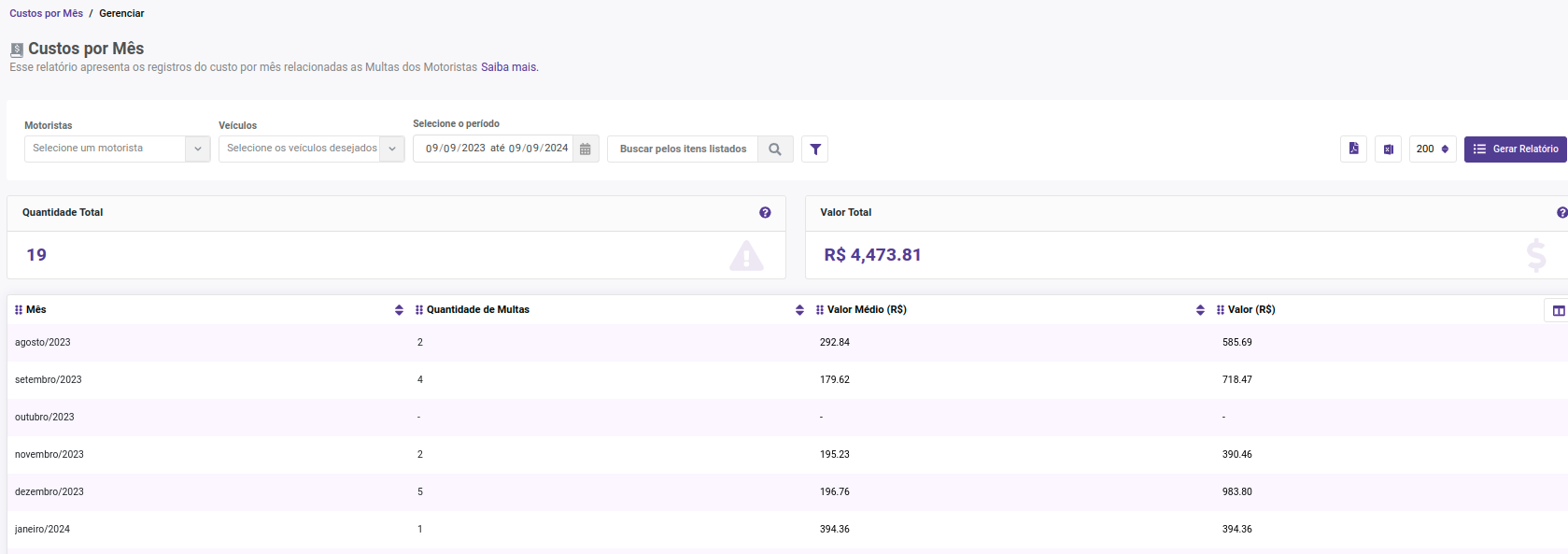Select the dezembro/2023 row
Image resolution: width=1568 pixels, height=554 pixels.
(787, 492)
